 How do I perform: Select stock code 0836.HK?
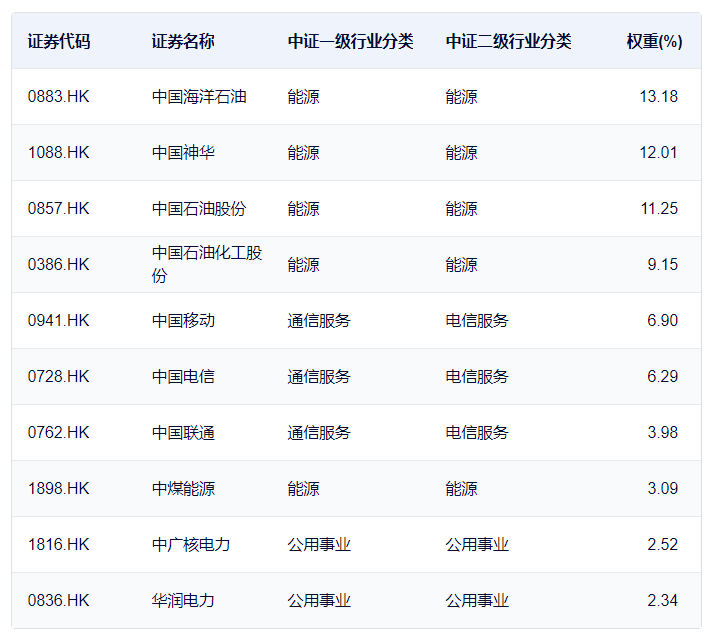pyautogui.click(x=58, y=600)
